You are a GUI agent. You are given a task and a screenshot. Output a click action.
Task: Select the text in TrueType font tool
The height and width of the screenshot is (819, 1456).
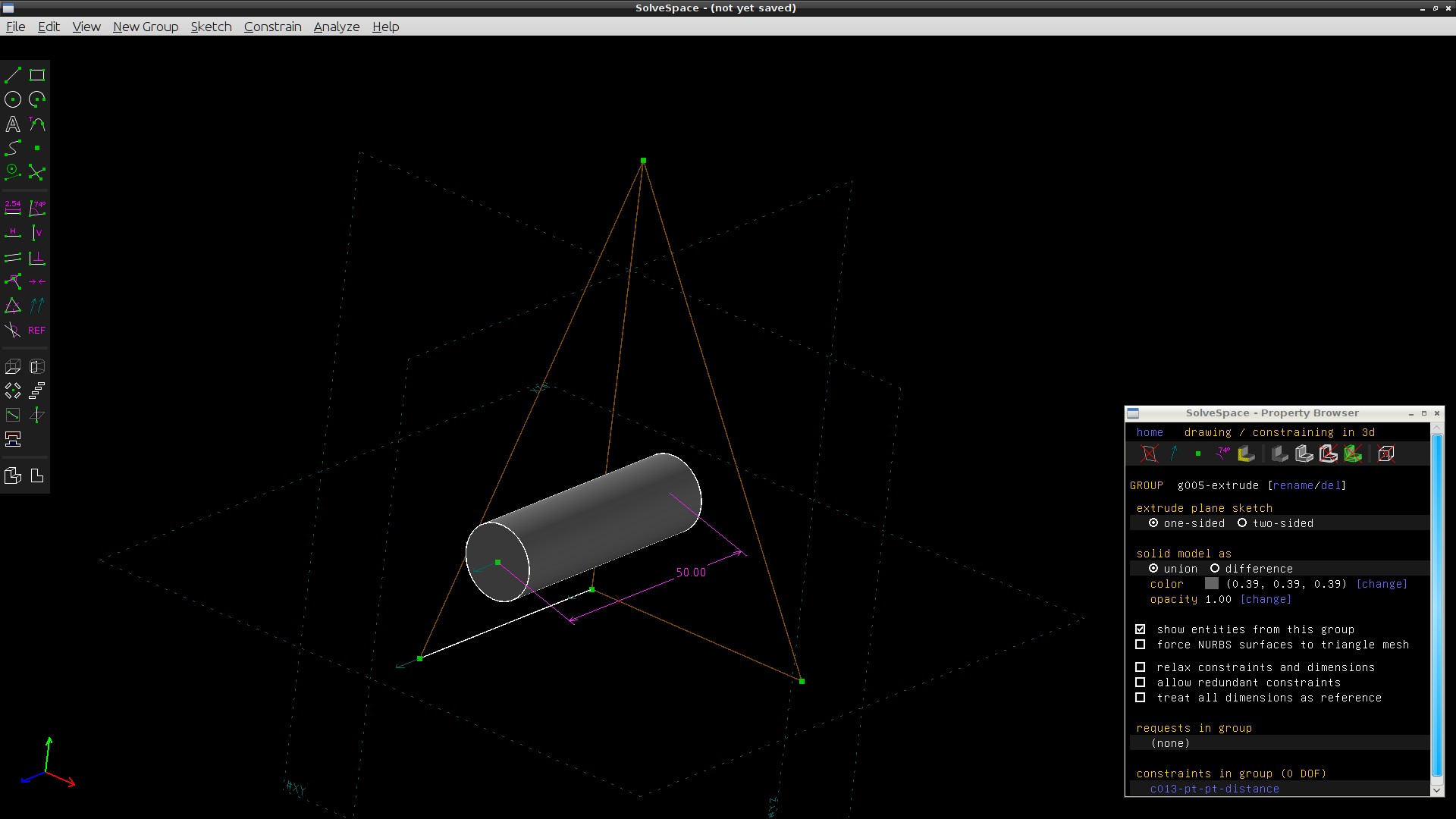(13, 124)
